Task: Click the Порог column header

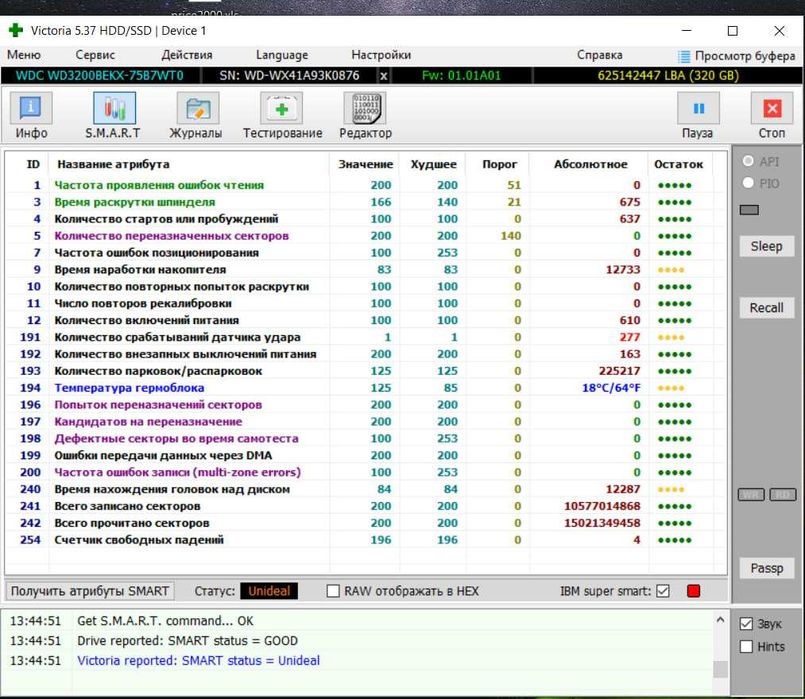Action: point(499,164)
